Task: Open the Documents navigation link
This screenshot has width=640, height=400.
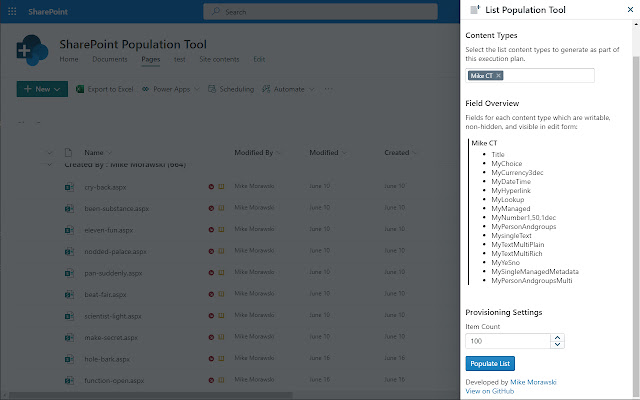Action: [x=110, y=59]
